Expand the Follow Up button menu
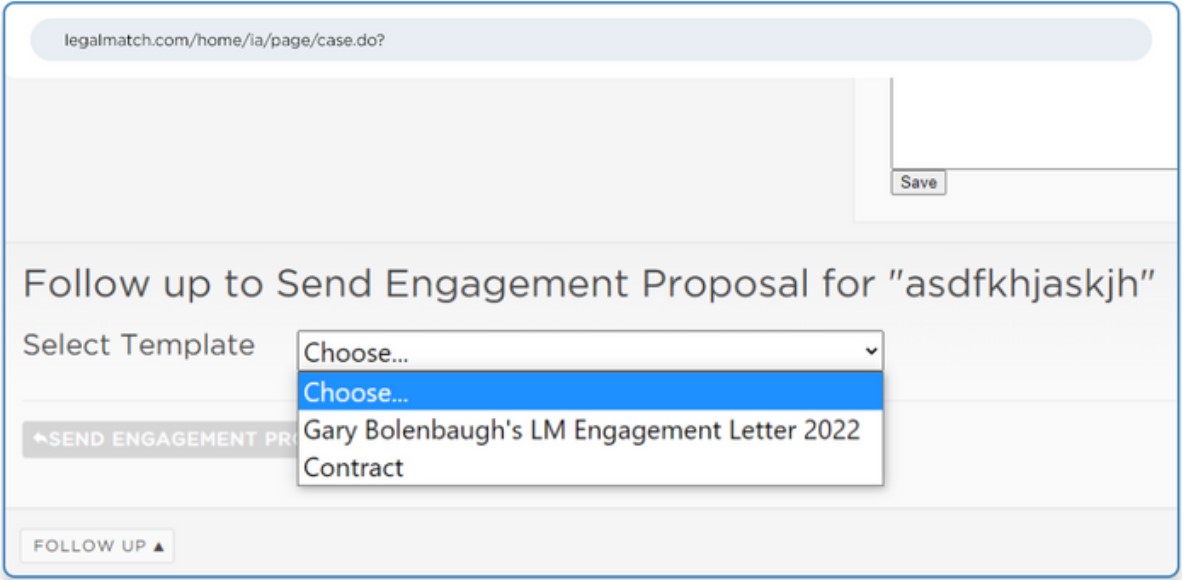This screenshot has height=580, width=1182. click(97, 546)
